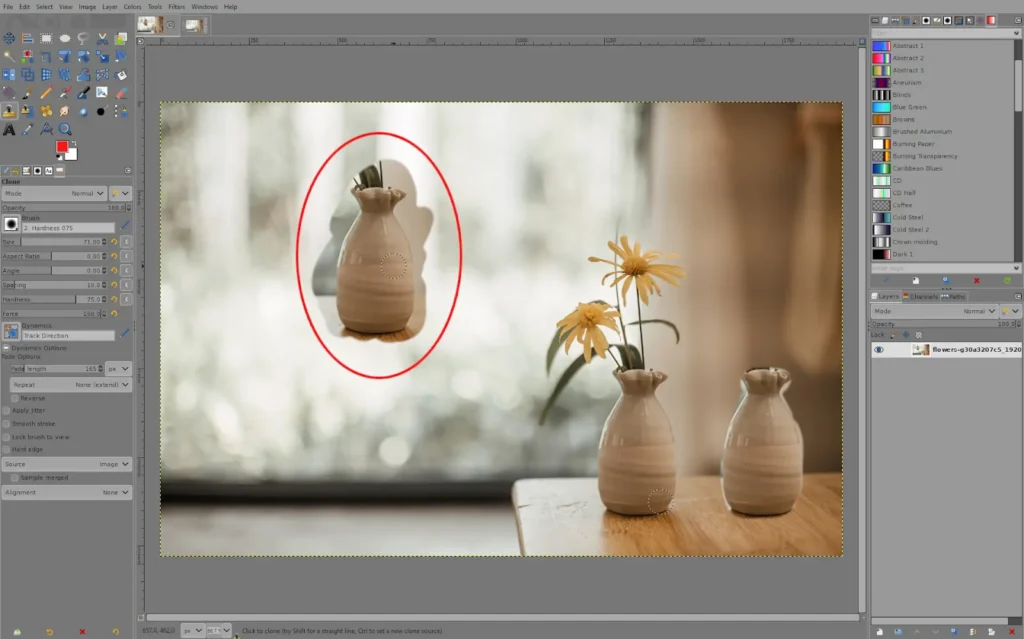This screenshot has width=1024, height=639.
Task: Select the Align tool
Action: tap(27, 39)
